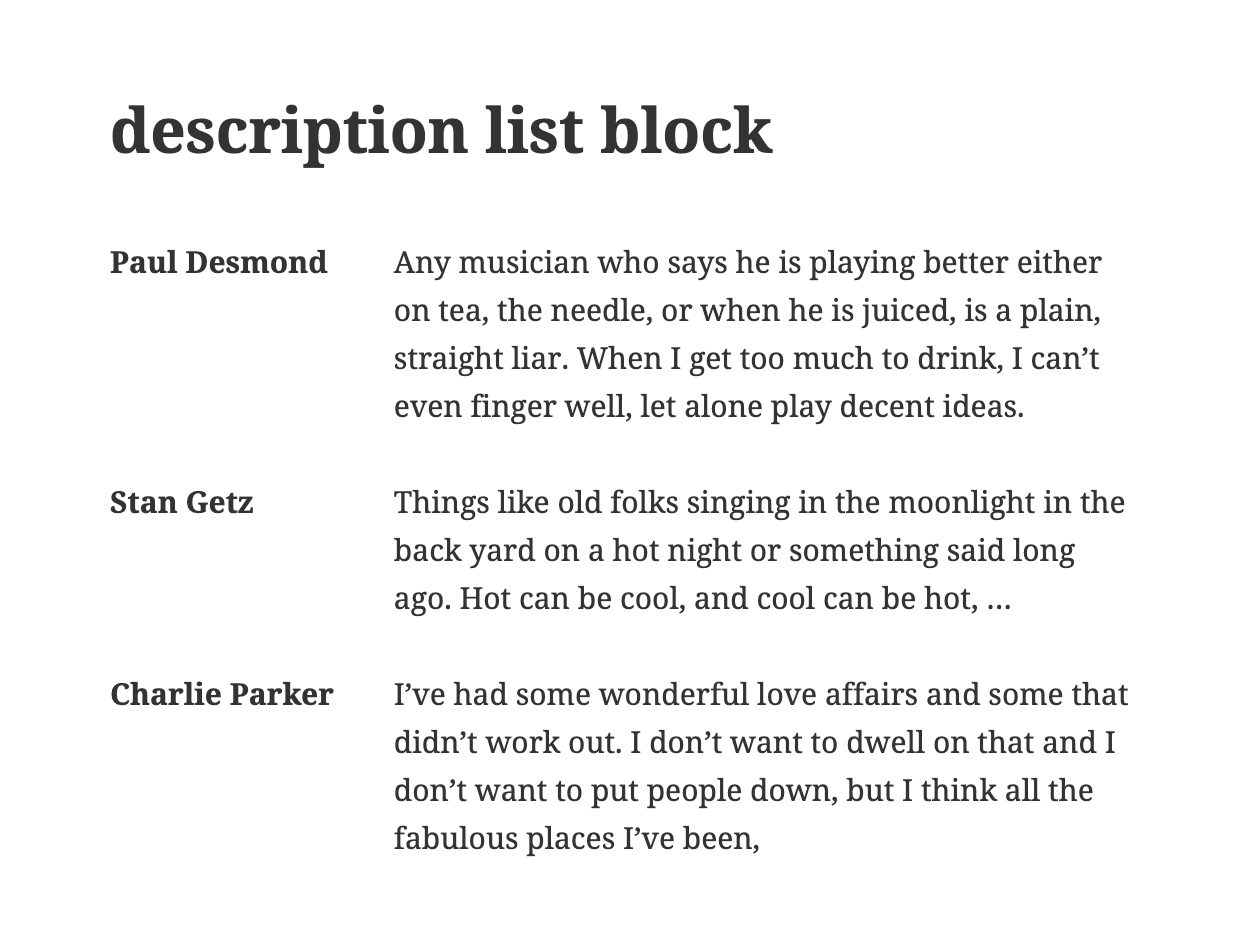Click the line starting 'Any musician who says'
The width and height of the screenshot is (1248, 946).
748,264
